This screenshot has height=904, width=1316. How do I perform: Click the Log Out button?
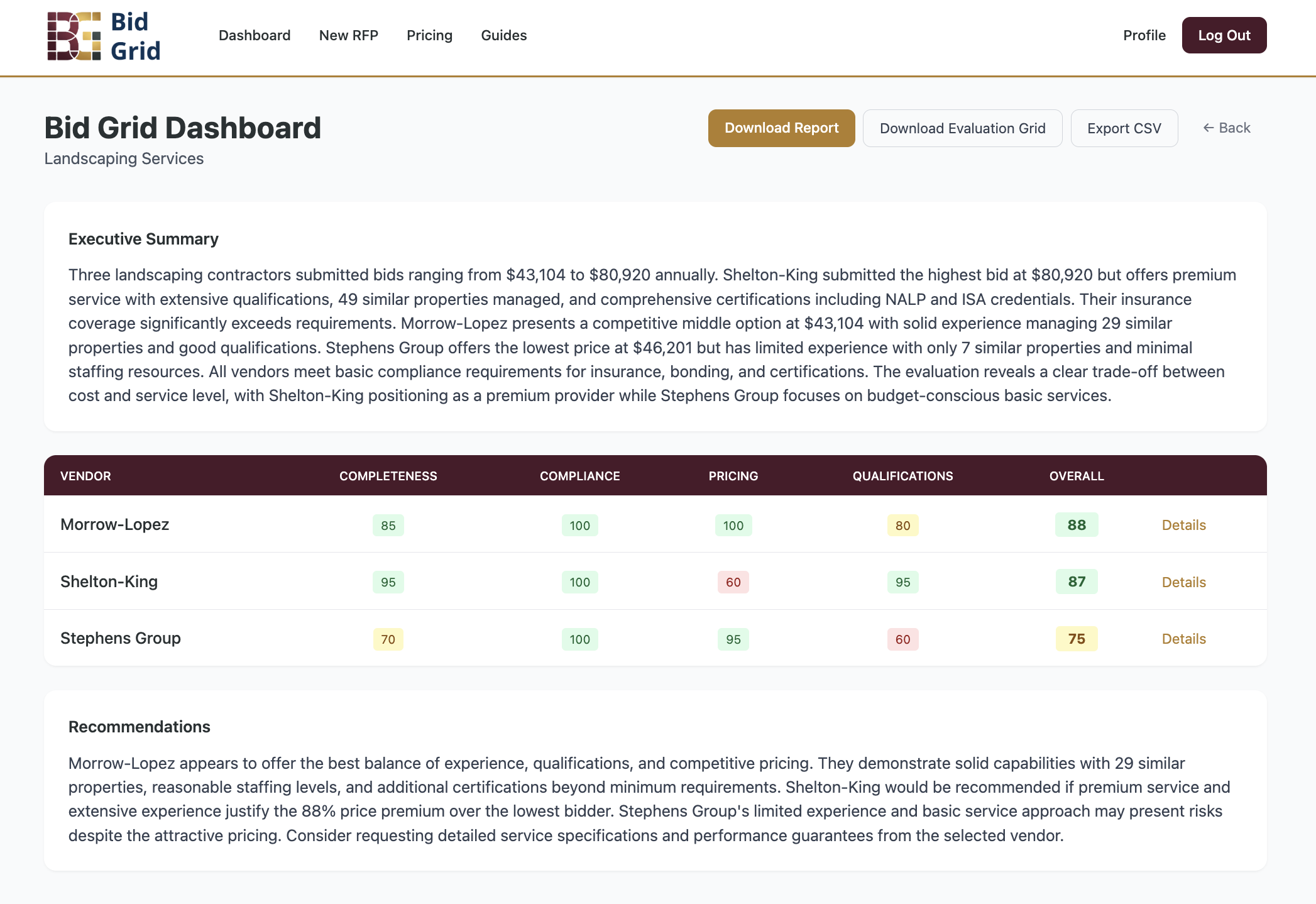[1224, 35]
